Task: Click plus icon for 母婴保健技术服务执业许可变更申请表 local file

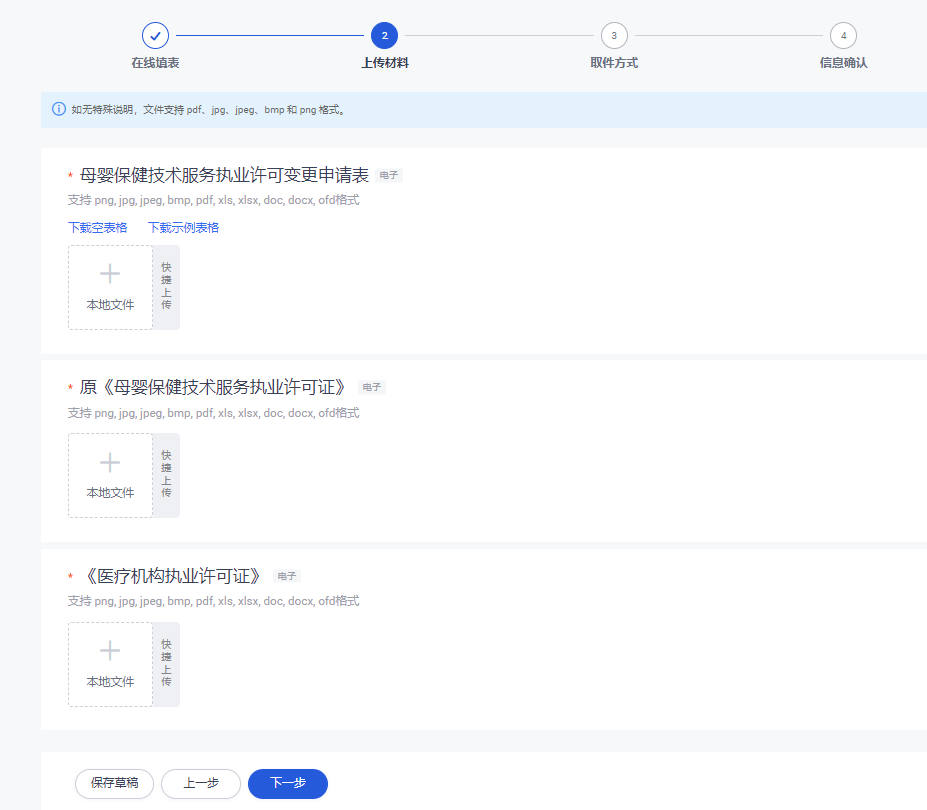Action: click(x=110, y=274)
